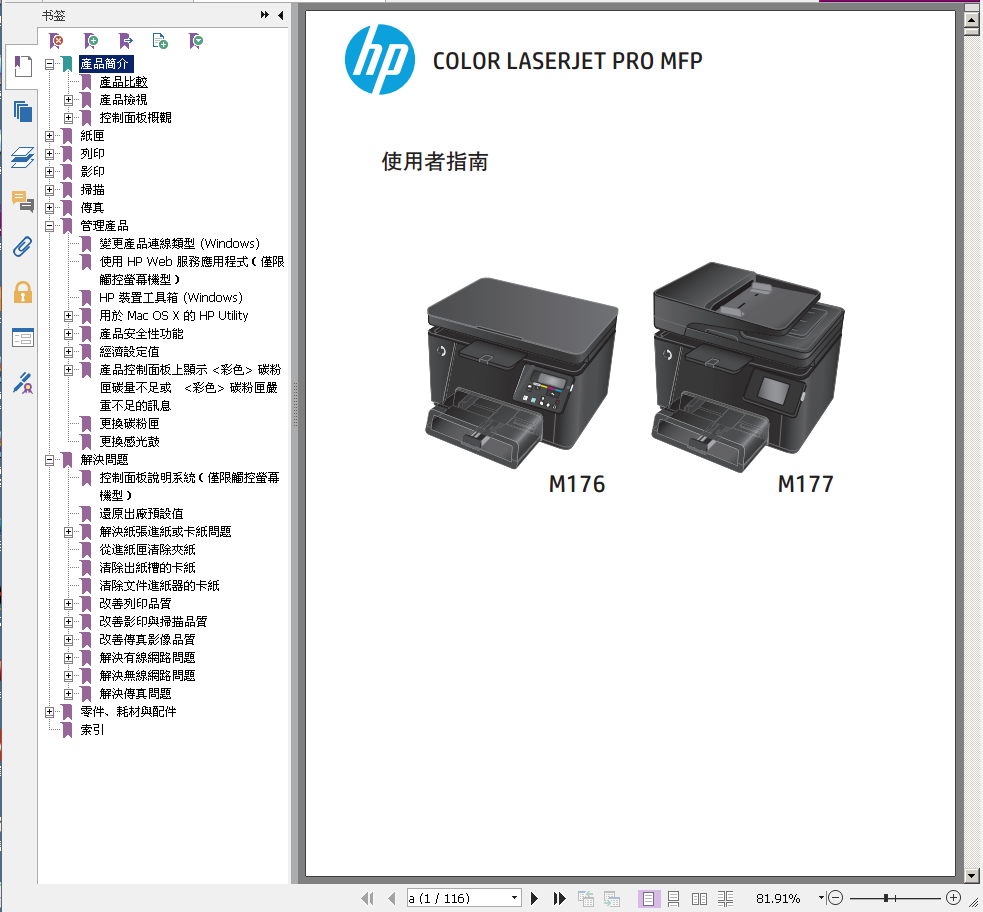The image size is (983, 912).
Task: Open 變更產品連線類型 (Windows) bookmark
Action: 179,244
